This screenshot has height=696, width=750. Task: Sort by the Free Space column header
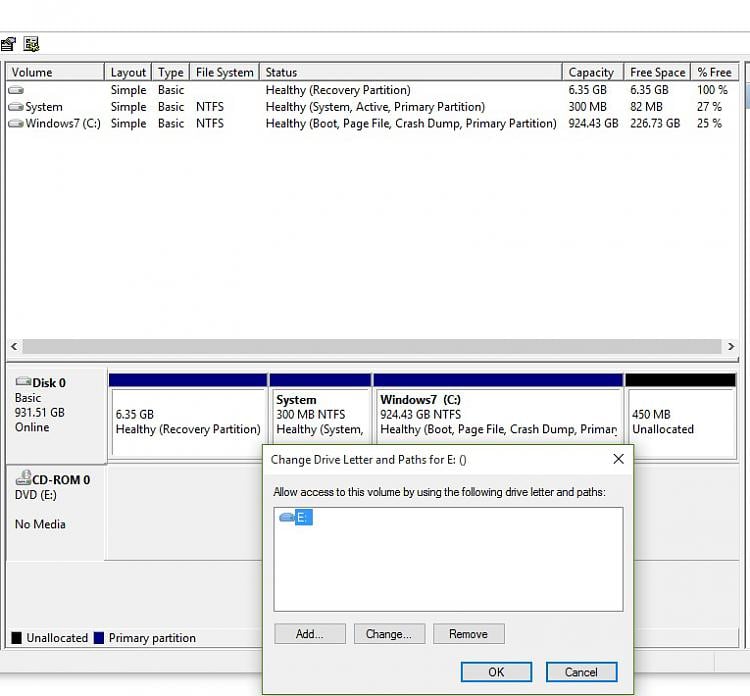click(x=657, y=72)
